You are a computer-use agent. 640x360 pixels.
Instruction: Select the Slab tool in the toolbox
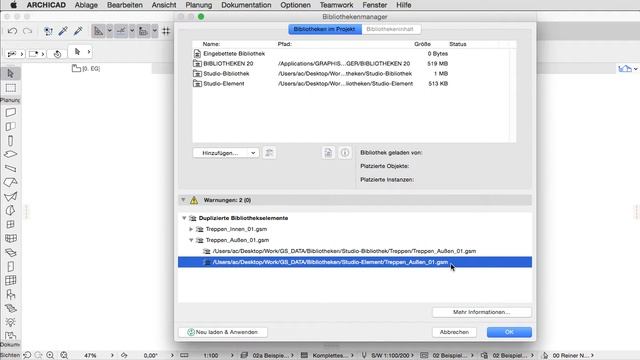pos(11,154)
